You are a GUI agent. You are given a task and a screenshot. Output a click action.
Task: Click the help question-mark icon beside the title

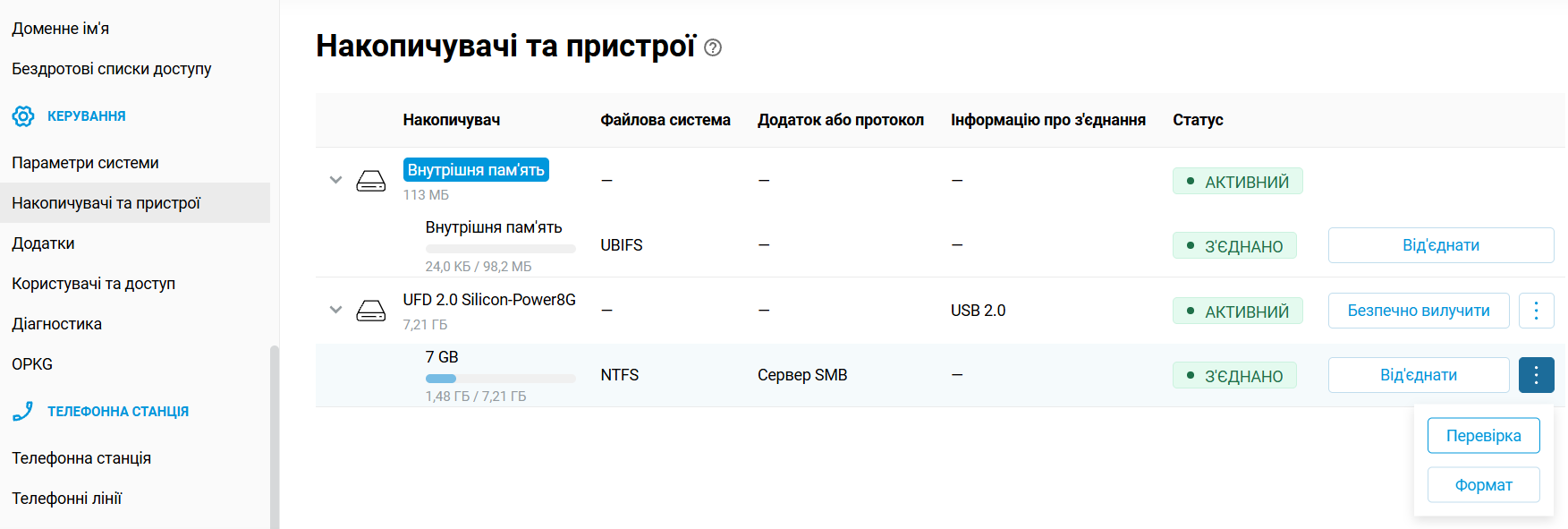coord(713,47)
